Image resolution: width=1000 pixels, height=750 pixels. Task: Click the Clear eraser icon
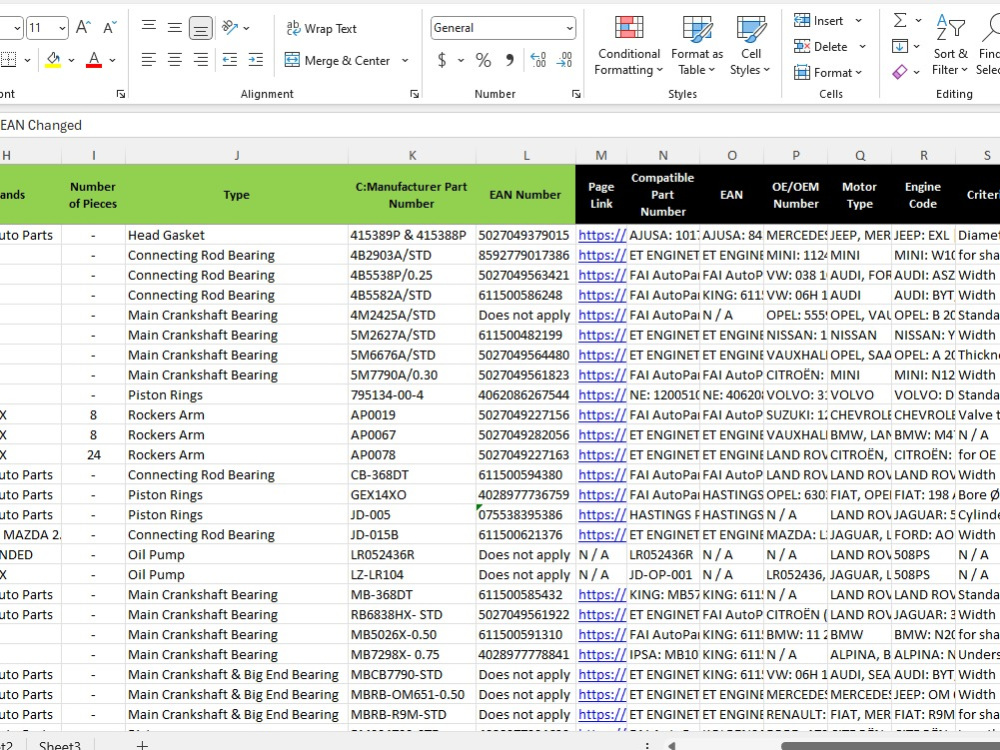(x=900, y=72)
